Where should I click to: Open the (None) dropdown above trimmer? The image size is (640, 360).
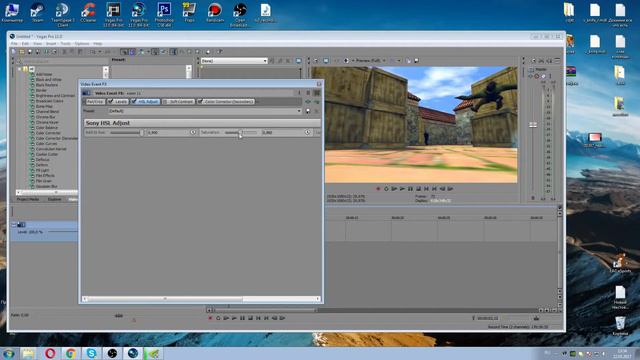pyautogui.click(x=234, y=61)
